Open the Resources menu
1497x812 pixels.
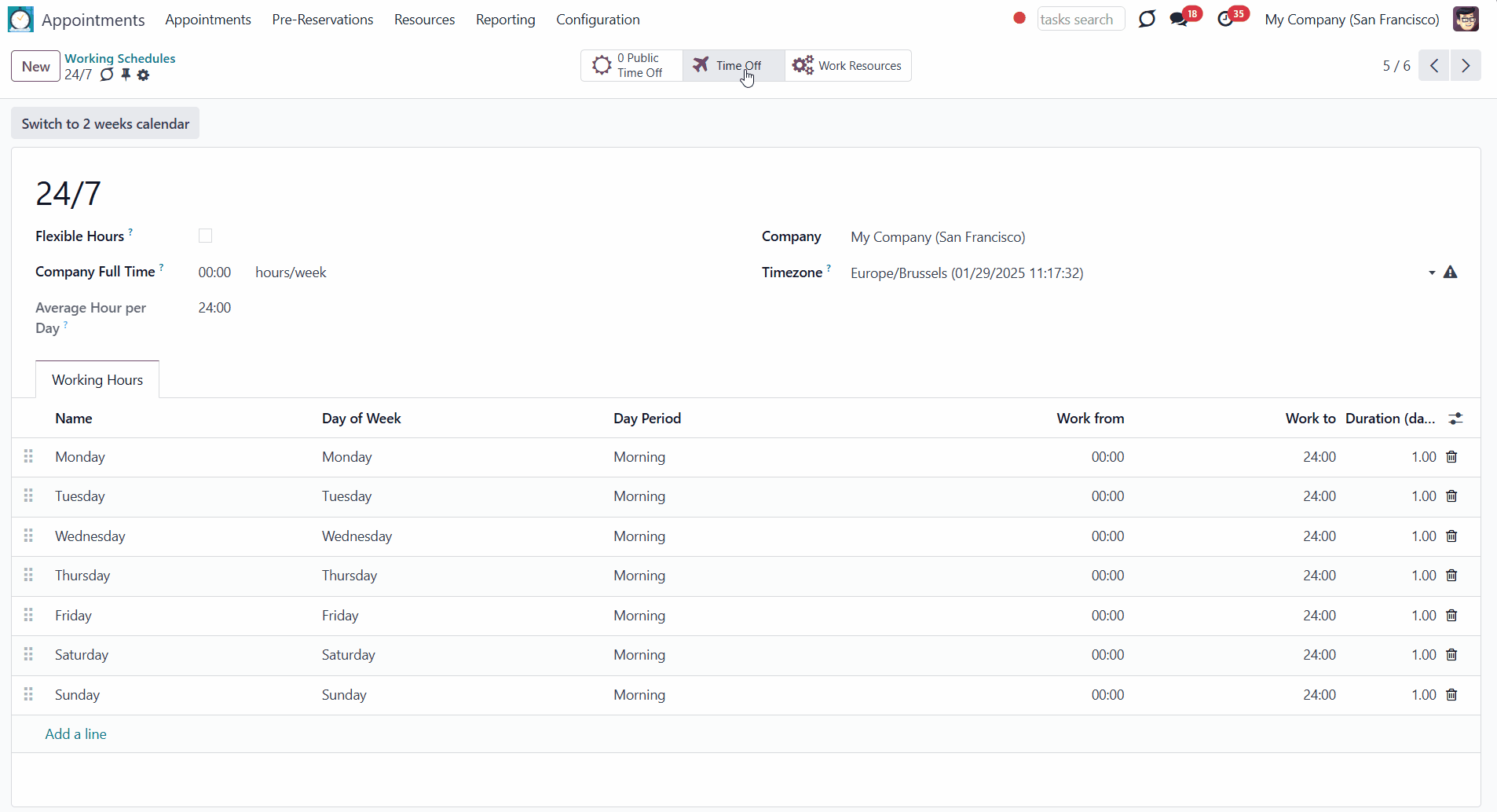(424, 20)
